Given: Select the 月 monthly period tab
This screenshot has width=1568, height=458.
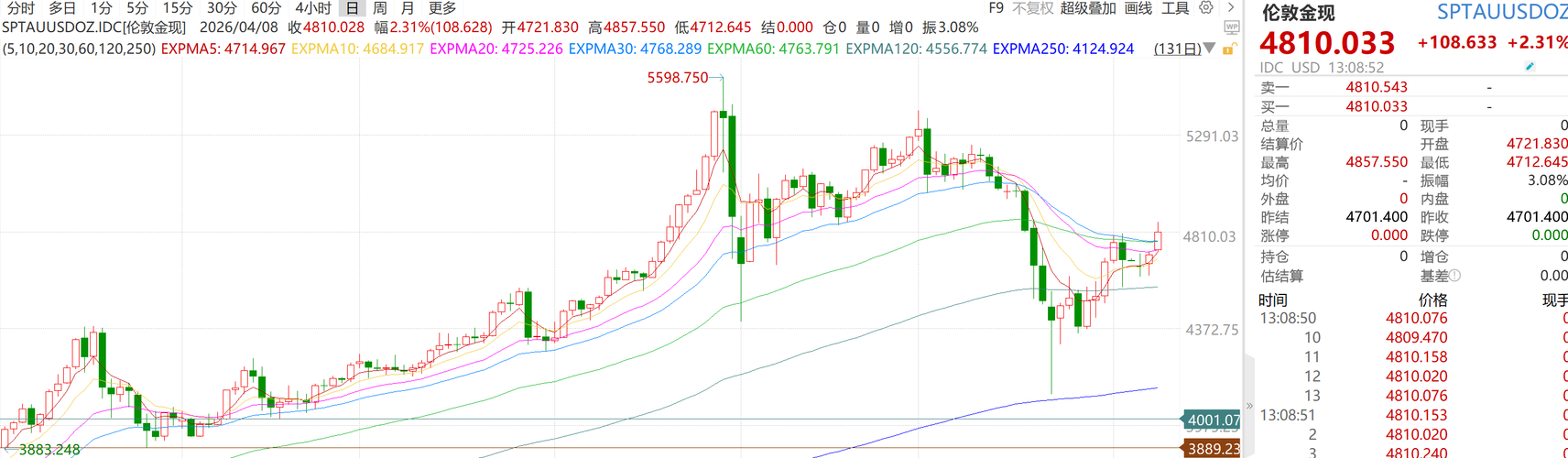Looking at the screenshot, I should click(408, 8).
